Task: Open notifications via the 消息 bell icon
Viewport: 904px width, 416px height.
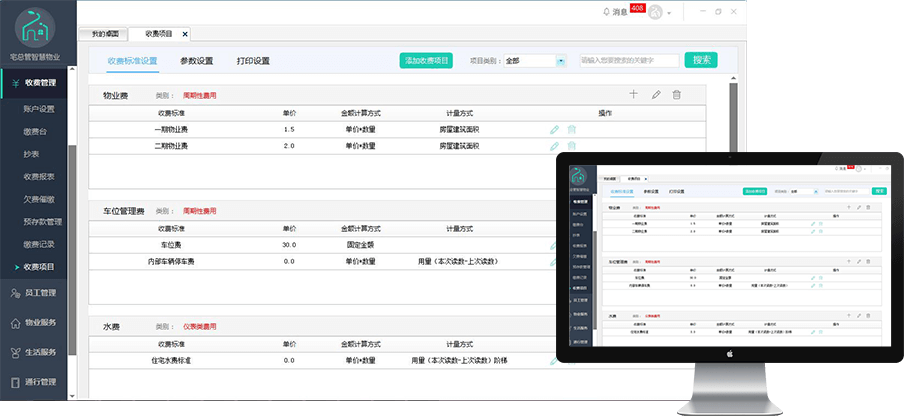Action: coord(606,12)
